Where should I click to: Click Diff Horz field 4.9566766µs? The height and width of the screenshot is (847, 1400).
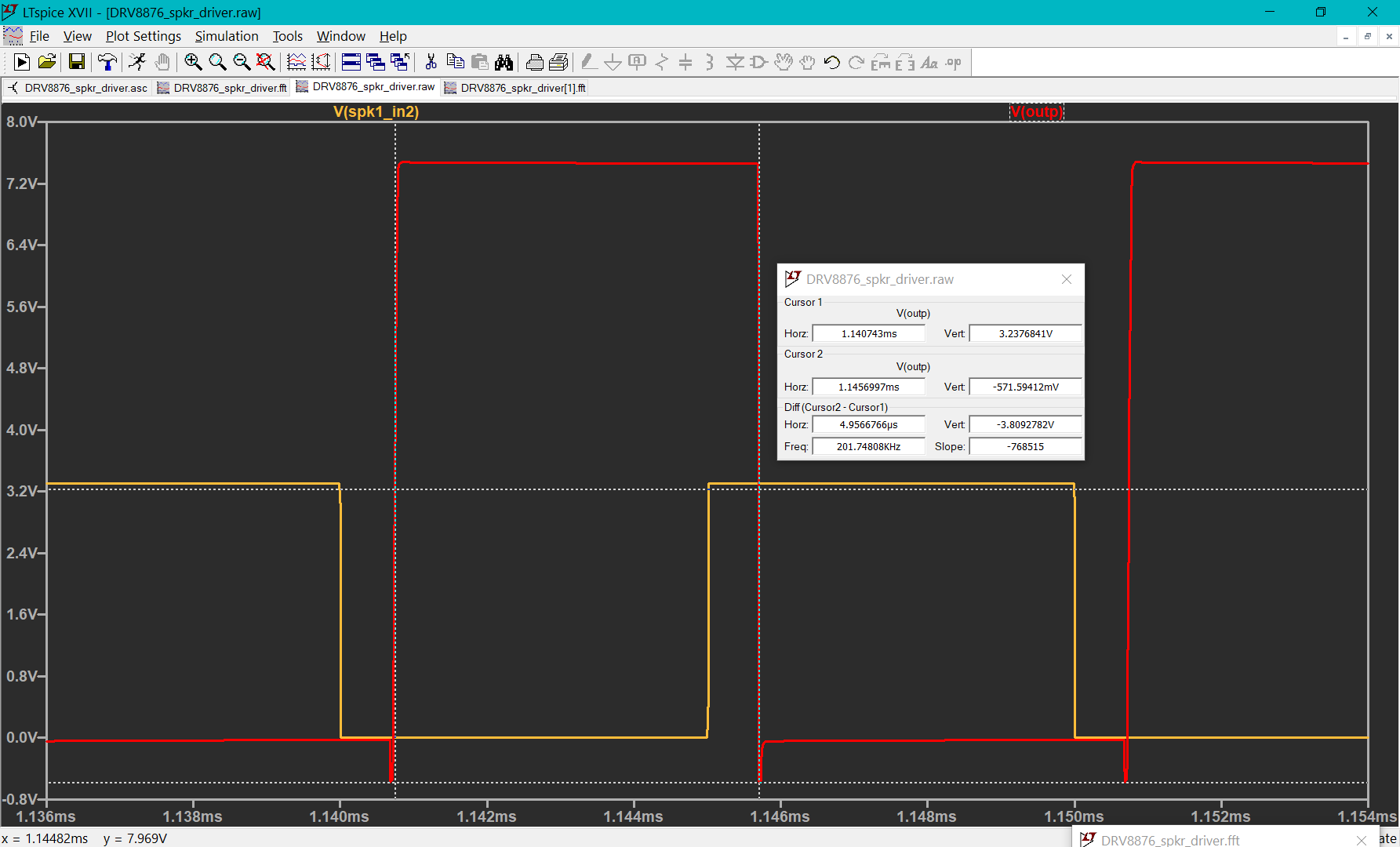[869, 424]
